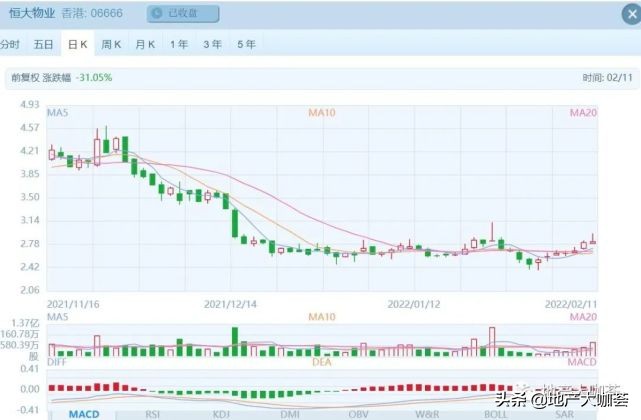
Task: Click the 时间: 02/11 date label
Action: point(607,77)
